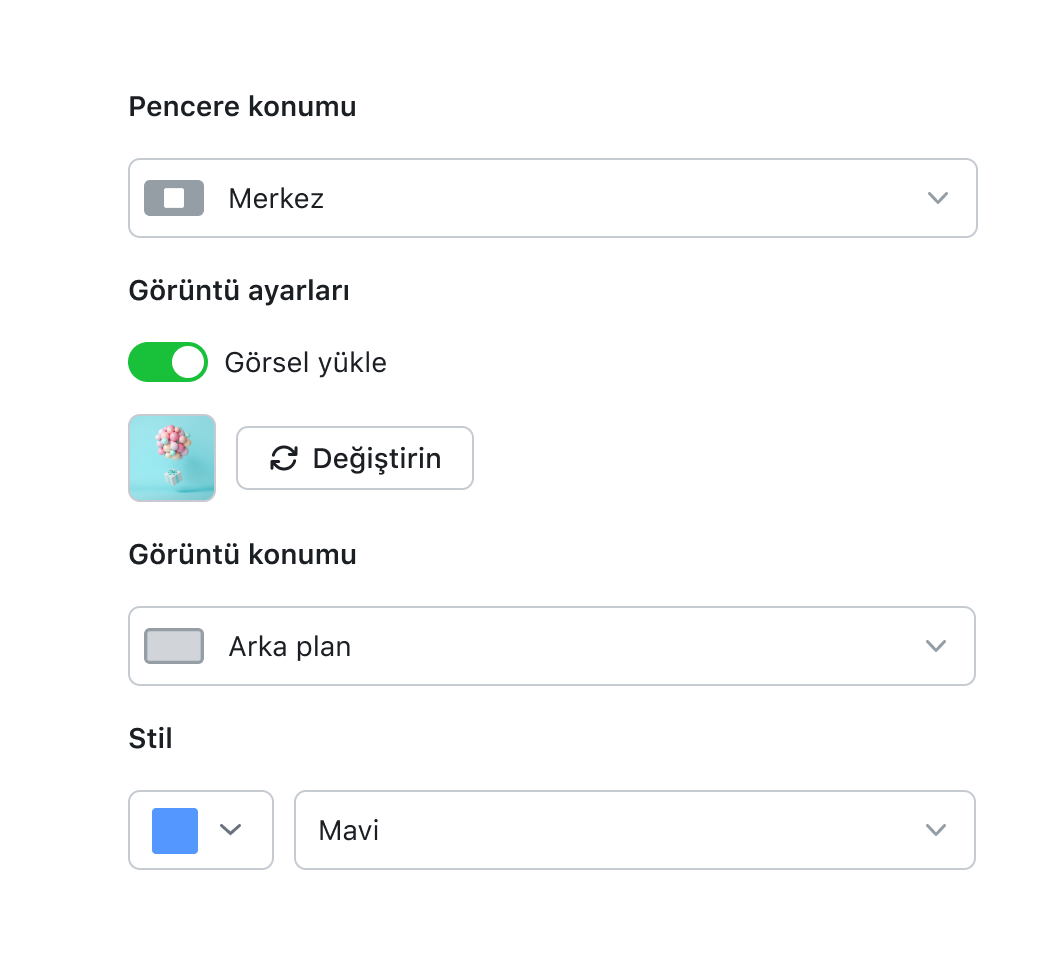Click the Stil section heading
This screenshot has width=1056, height=958.
150,739
